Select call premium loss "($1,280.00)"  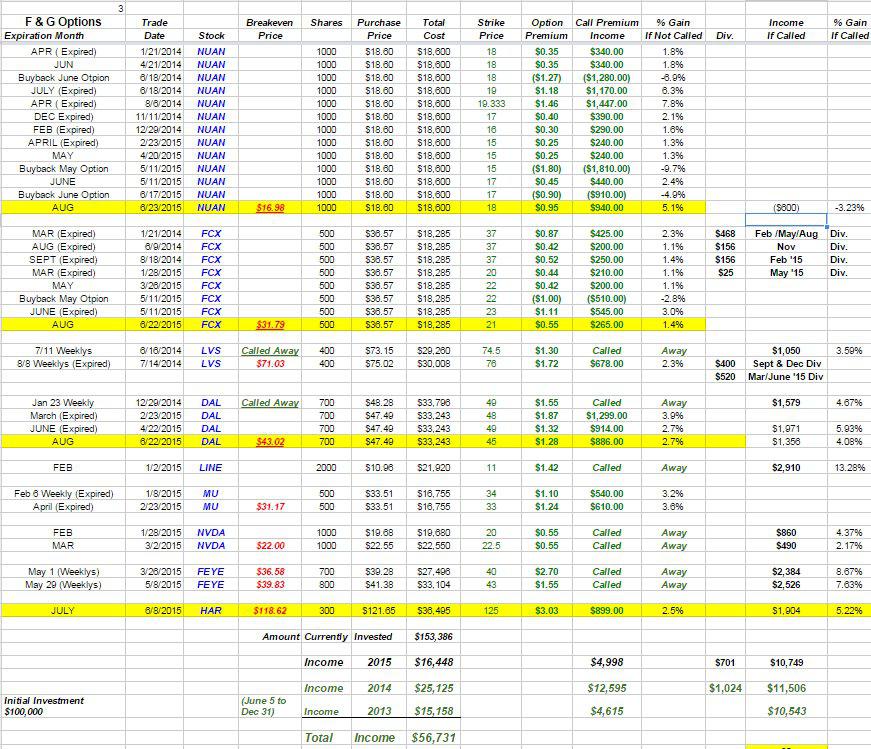607,78
